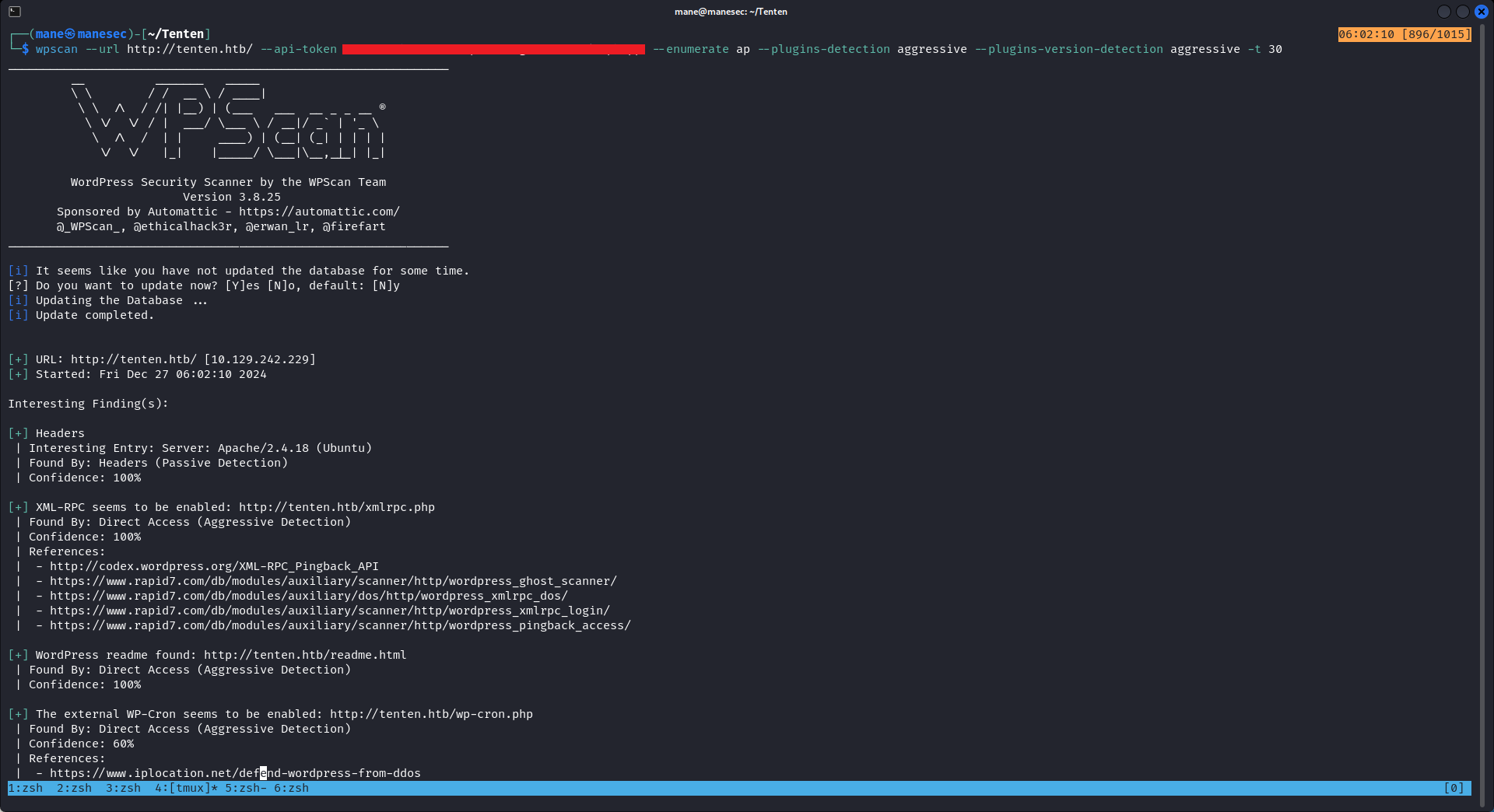The width and height of the screenshot is (1494, 812).
Task: Switch to tmux window 1:zsh
Action: (26, 788)
